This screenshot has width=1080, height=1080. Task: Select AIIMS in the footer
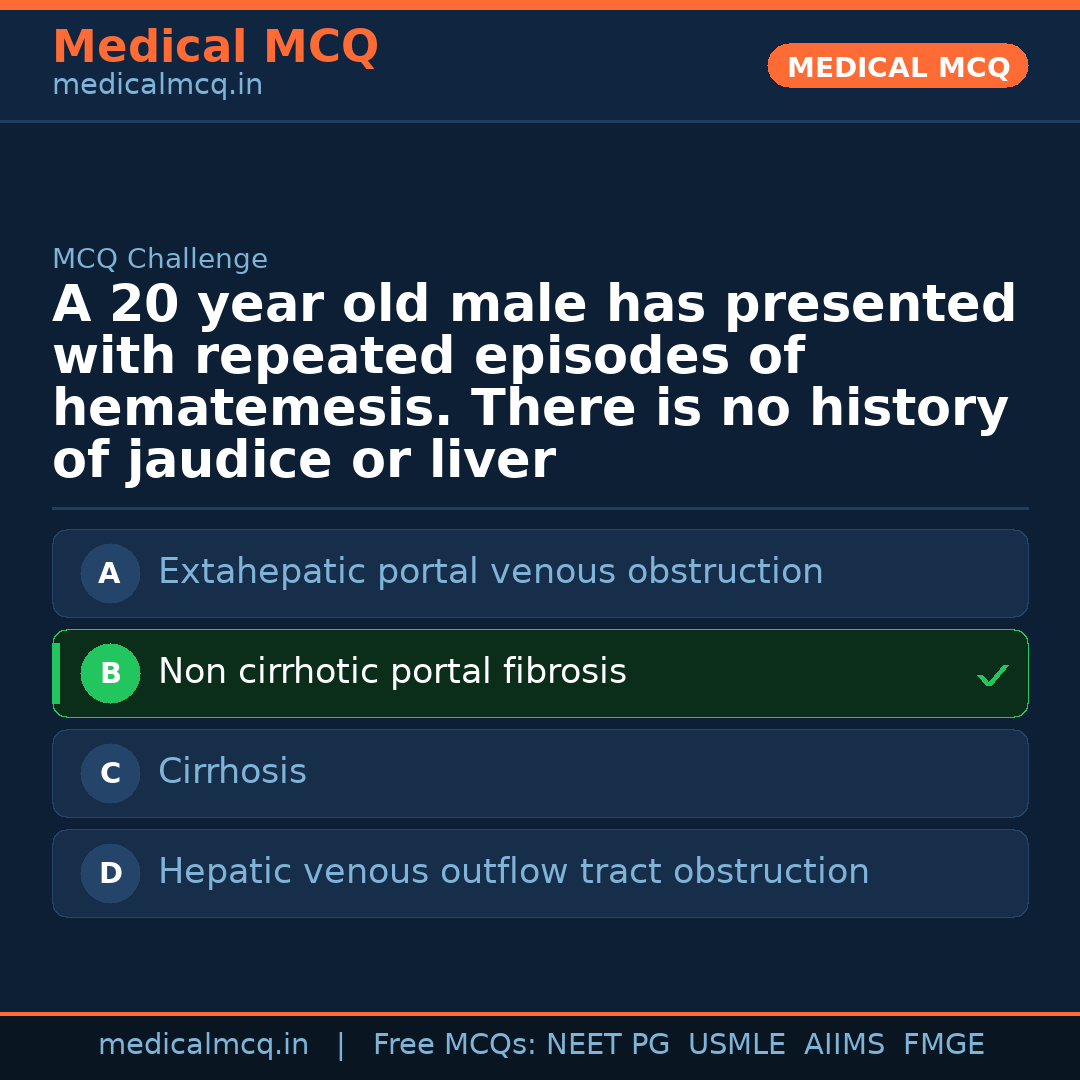click(x=844, y=1045)
